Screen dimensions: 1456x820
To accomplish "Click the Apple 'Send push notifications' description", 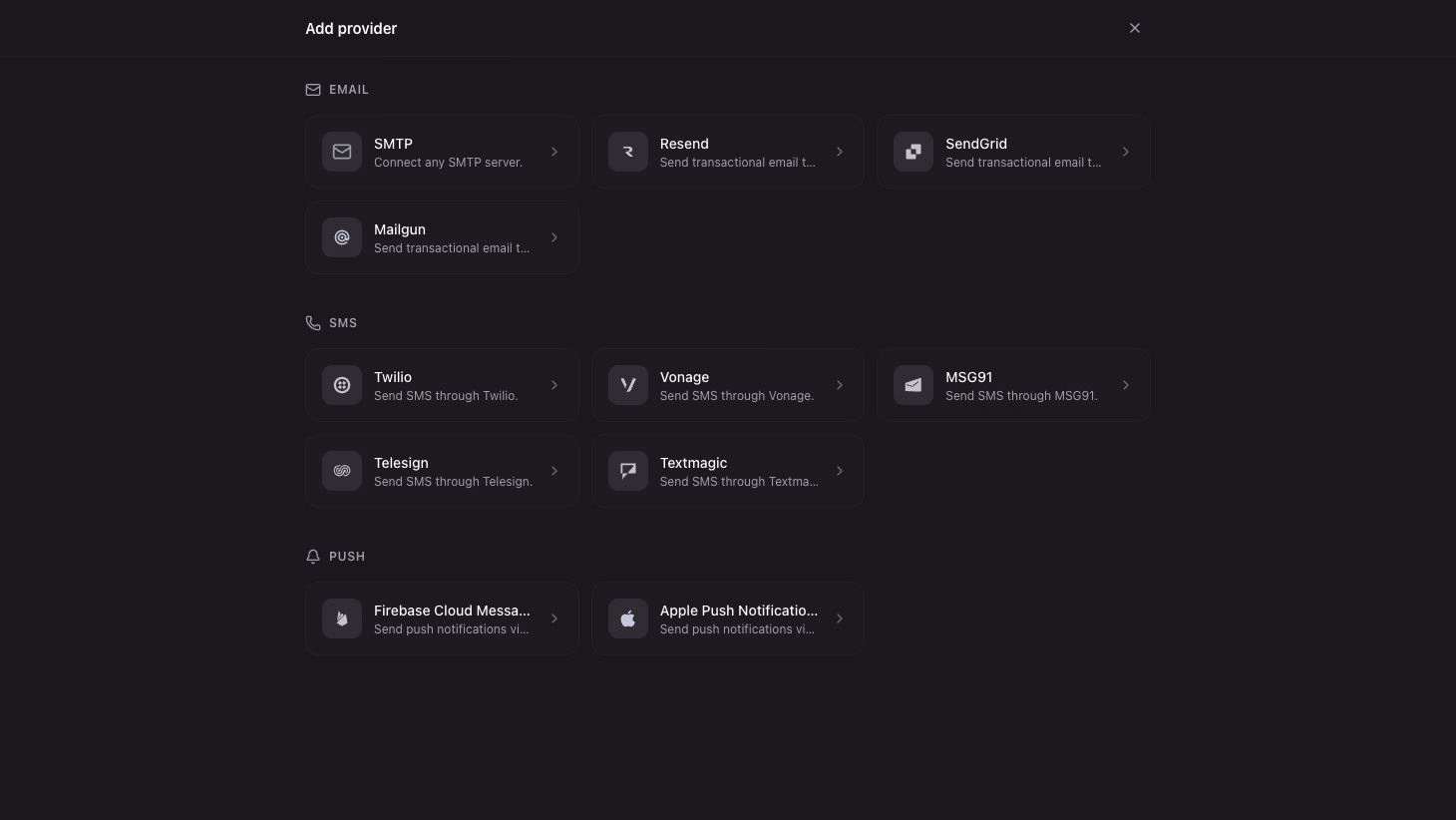I will (738, 629).
